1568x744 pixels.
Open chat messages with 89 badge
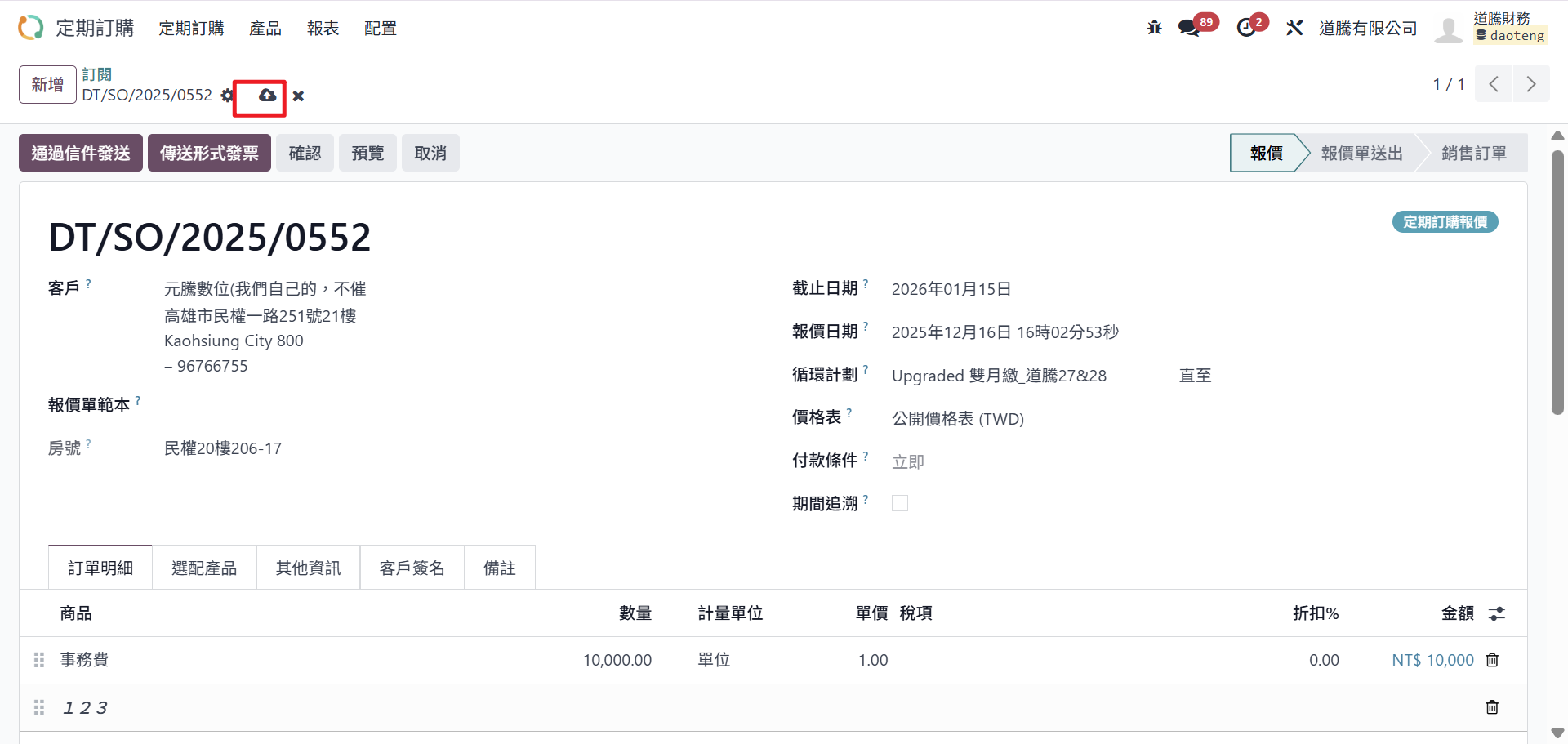coord(1189,28)
